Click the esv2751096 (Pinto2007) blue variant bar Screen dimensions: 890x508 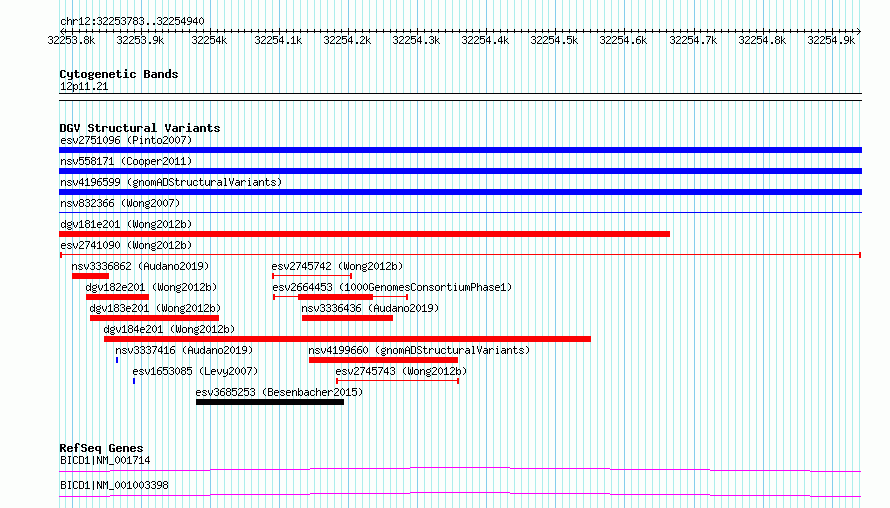(x=460, y=150)
